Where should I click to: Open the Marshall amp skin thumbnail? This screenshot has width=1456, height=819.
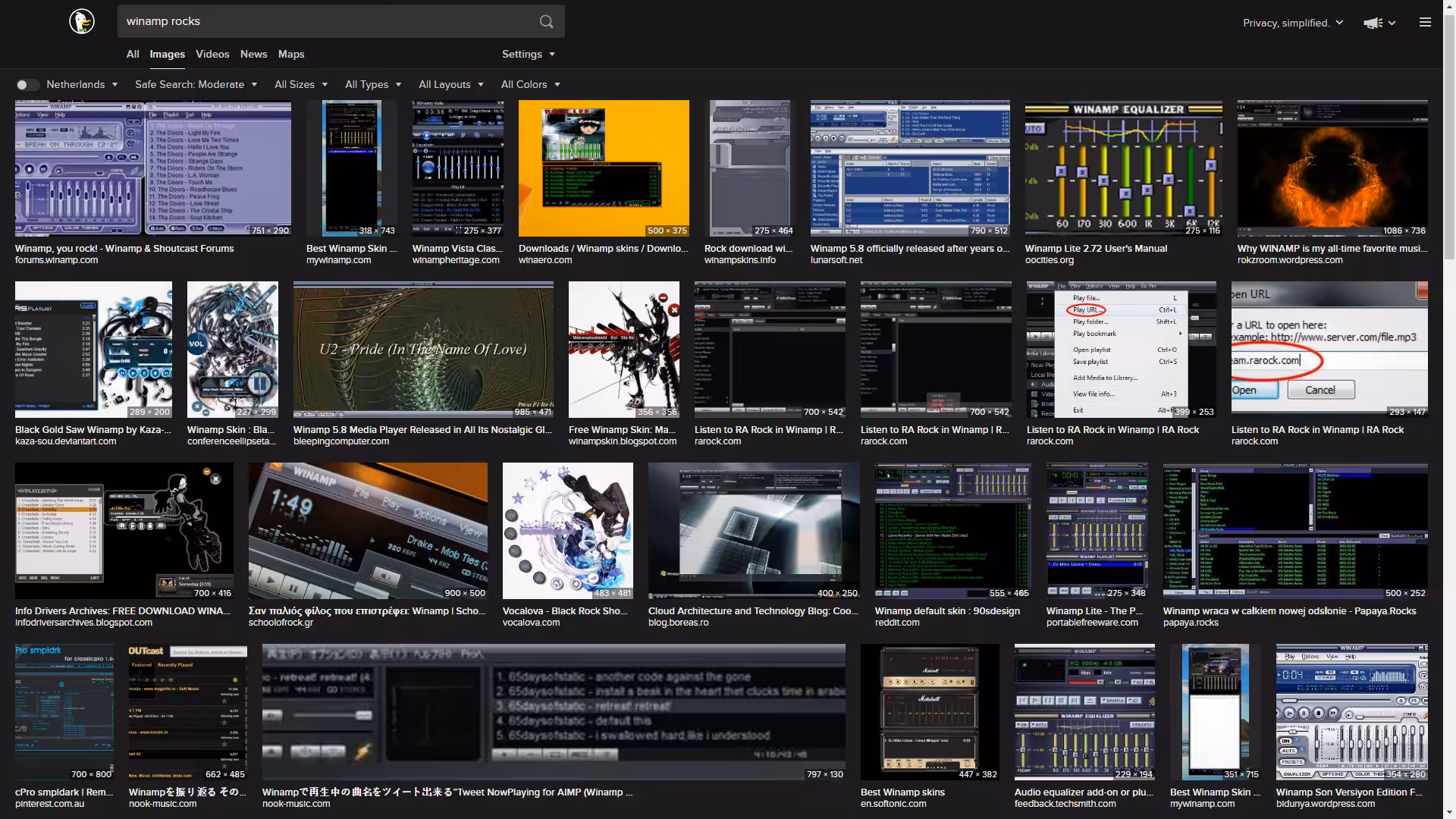point(930,712)
